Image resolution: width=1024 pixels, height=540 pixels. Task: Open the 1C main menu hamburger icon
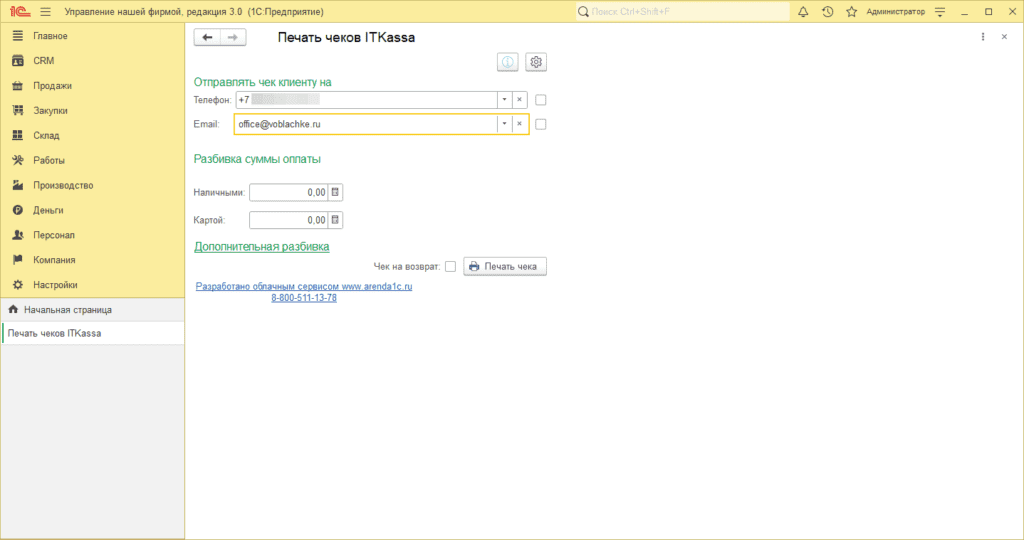(x=45, y=12)
